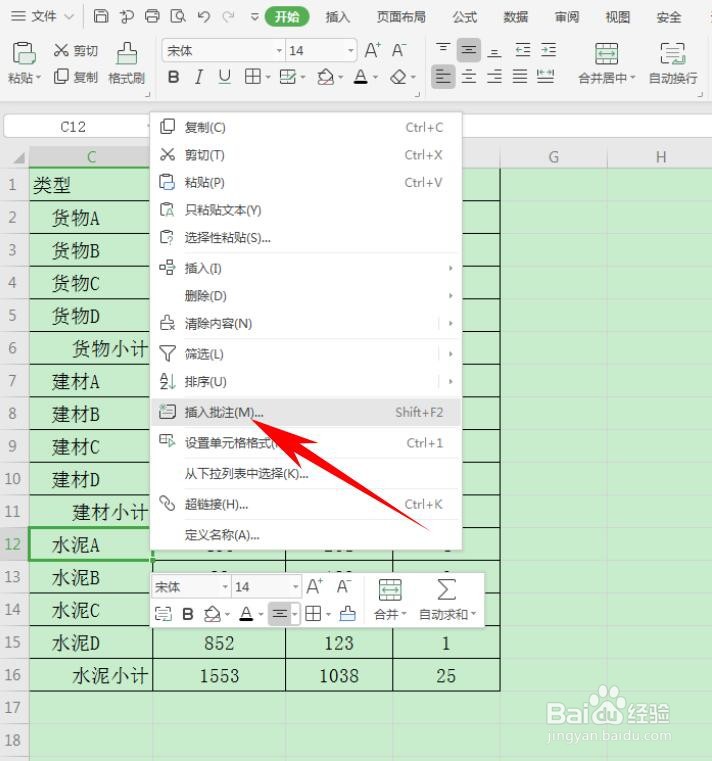This screenshot has height=761, width=712.
Task: Open the Merge and Center dropdown arrow
Action: point(632,78)
